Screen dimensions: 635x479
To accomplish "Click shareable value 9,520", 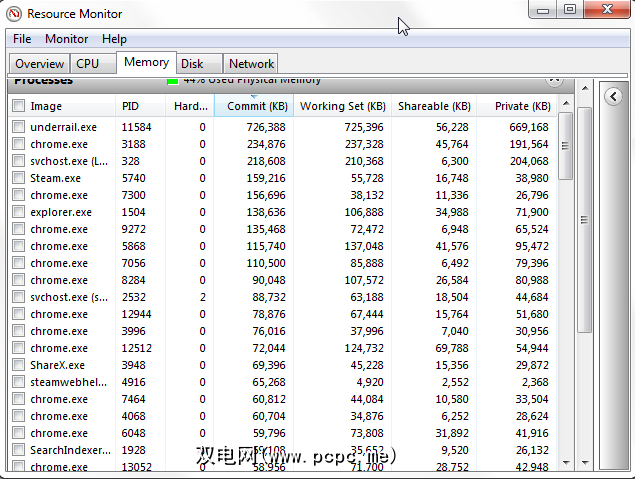I will [x=455, y=450].
